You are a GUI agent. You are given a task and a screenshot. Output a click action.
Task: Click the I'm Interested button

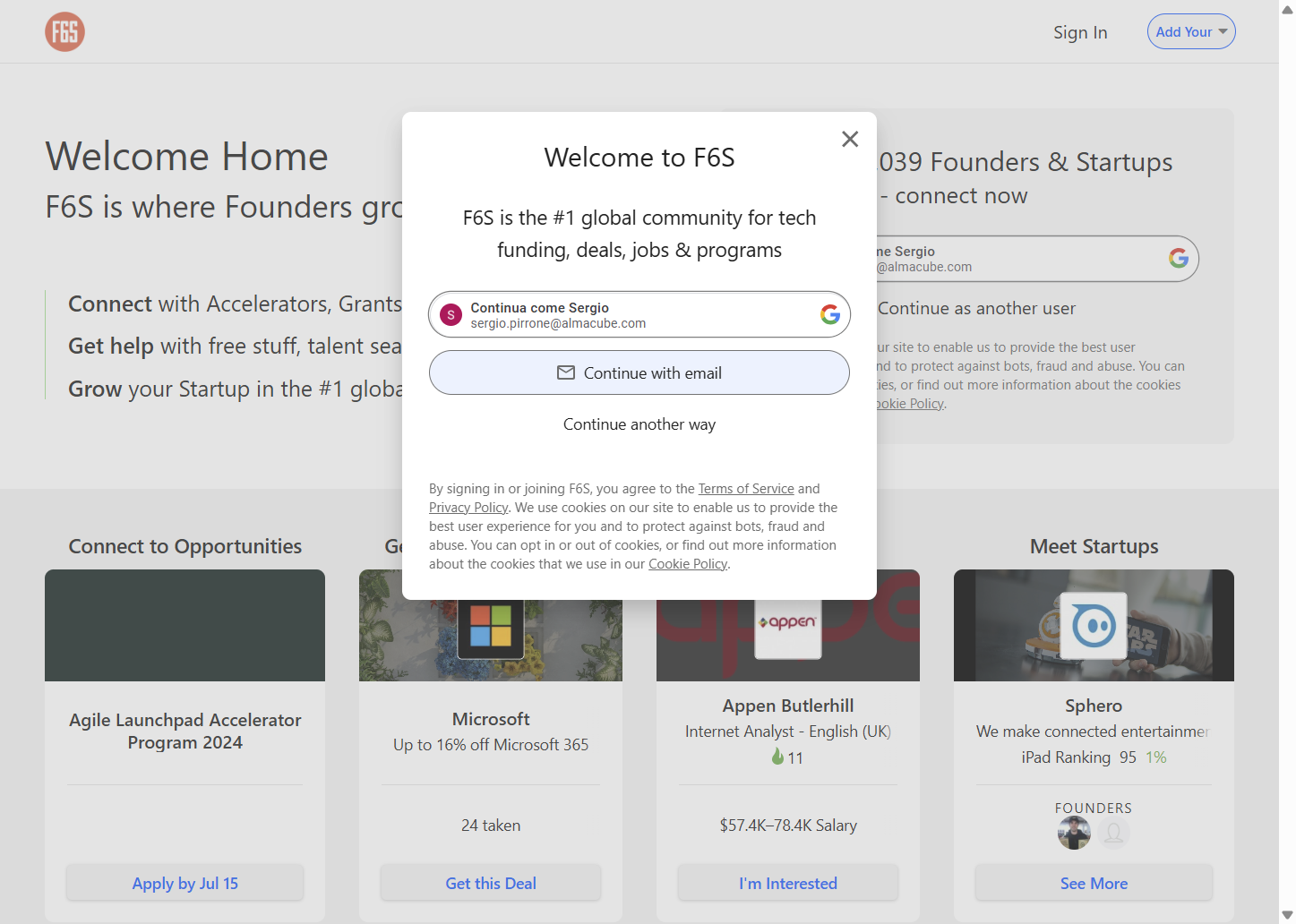[788, 883]
